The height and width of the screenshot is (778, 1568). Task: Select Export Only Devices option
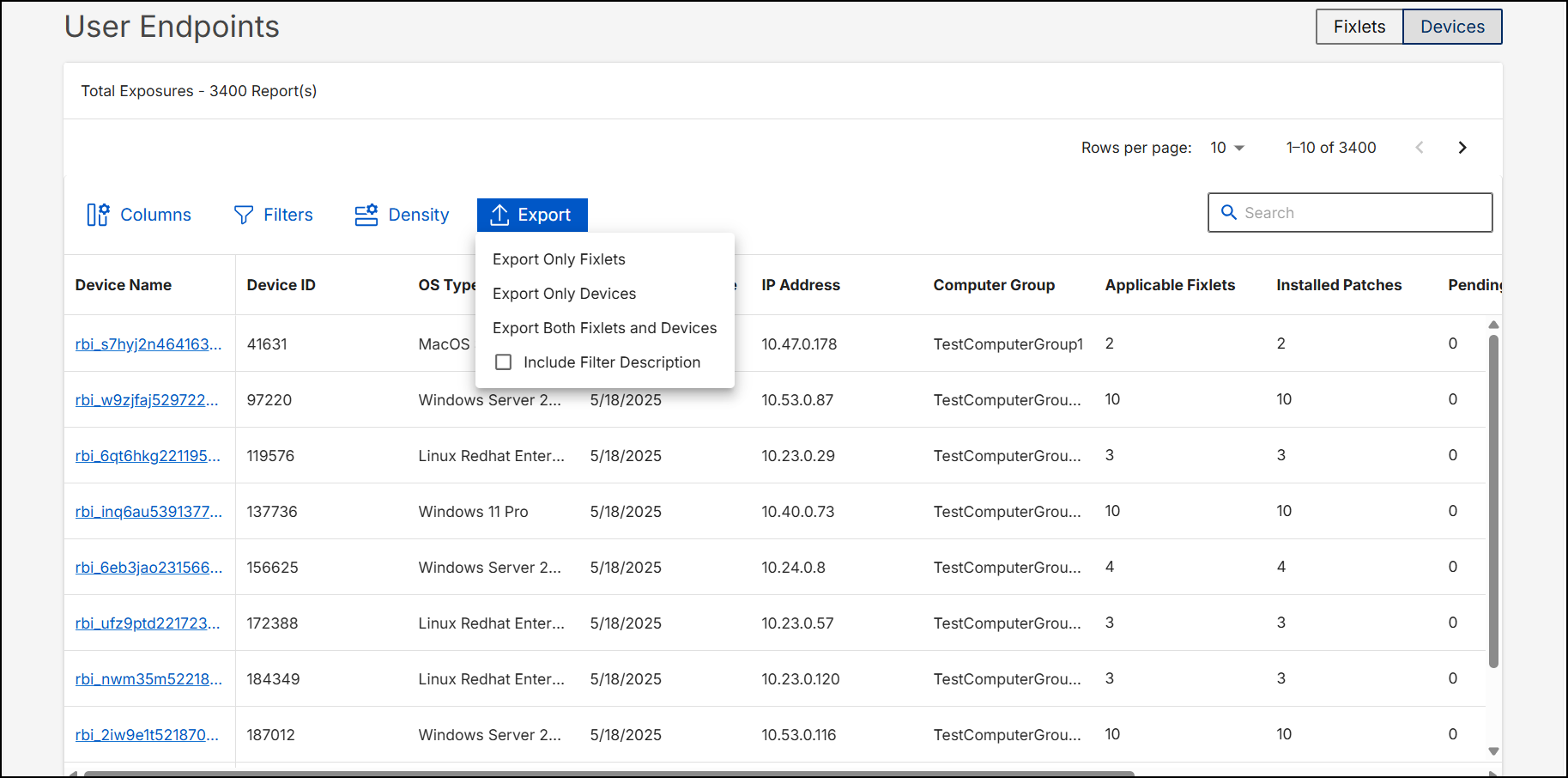click(564, 293)
